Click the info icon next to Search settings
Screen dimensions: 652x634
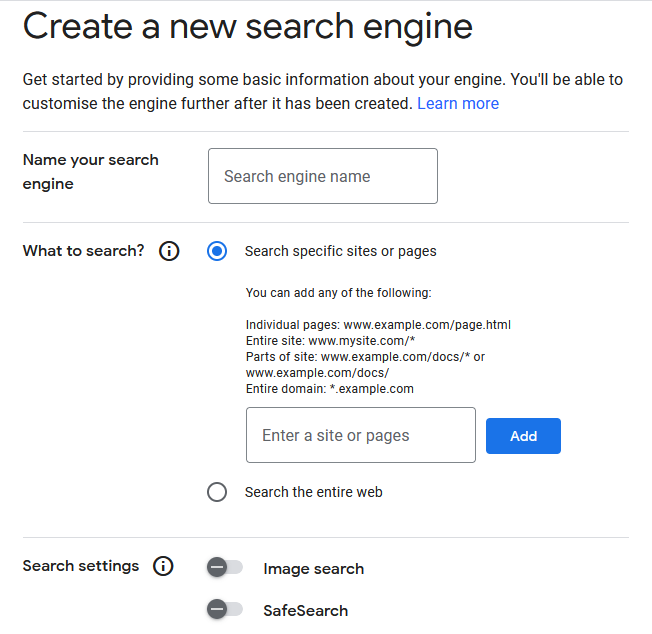pyautogui.click(x=163, y=566)
